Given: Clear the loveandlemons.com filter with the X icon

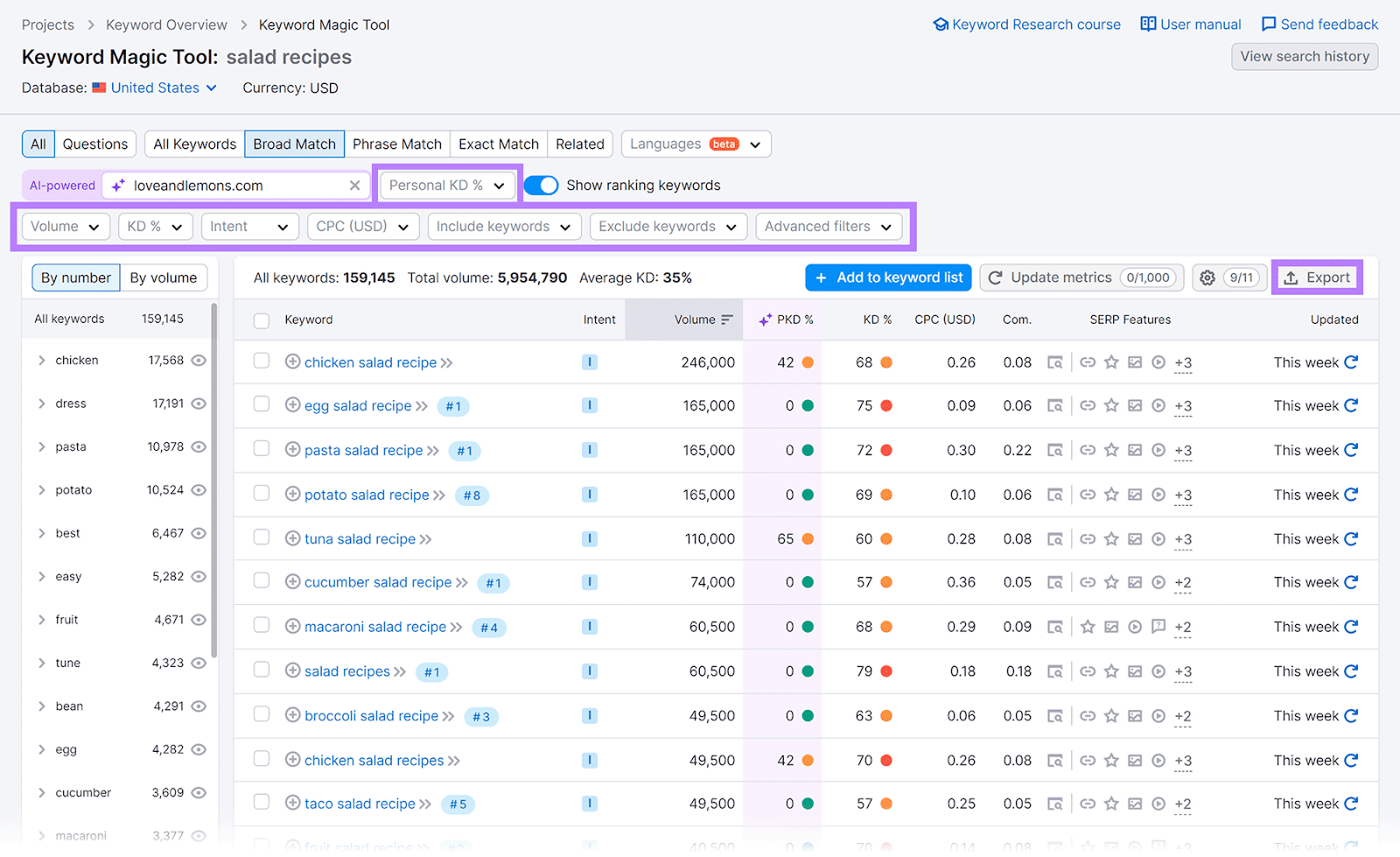Looking at the screenshot, I should pyautogui.click(x=354, y=185).
